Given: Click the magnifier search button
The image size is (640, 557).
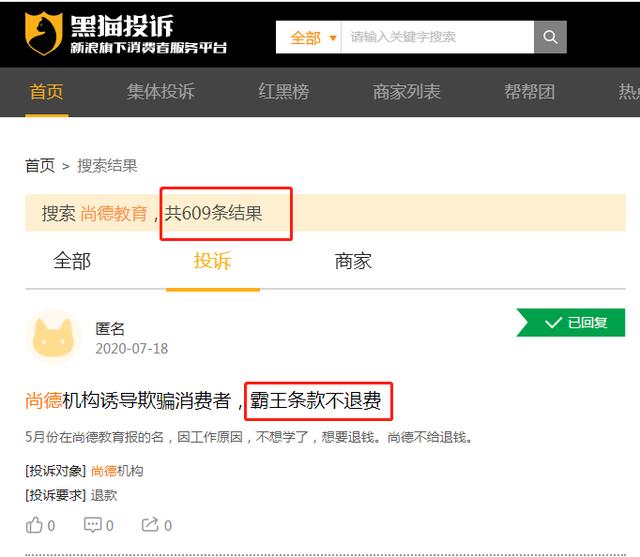Looking at the screenshot, I should point(550,37).
